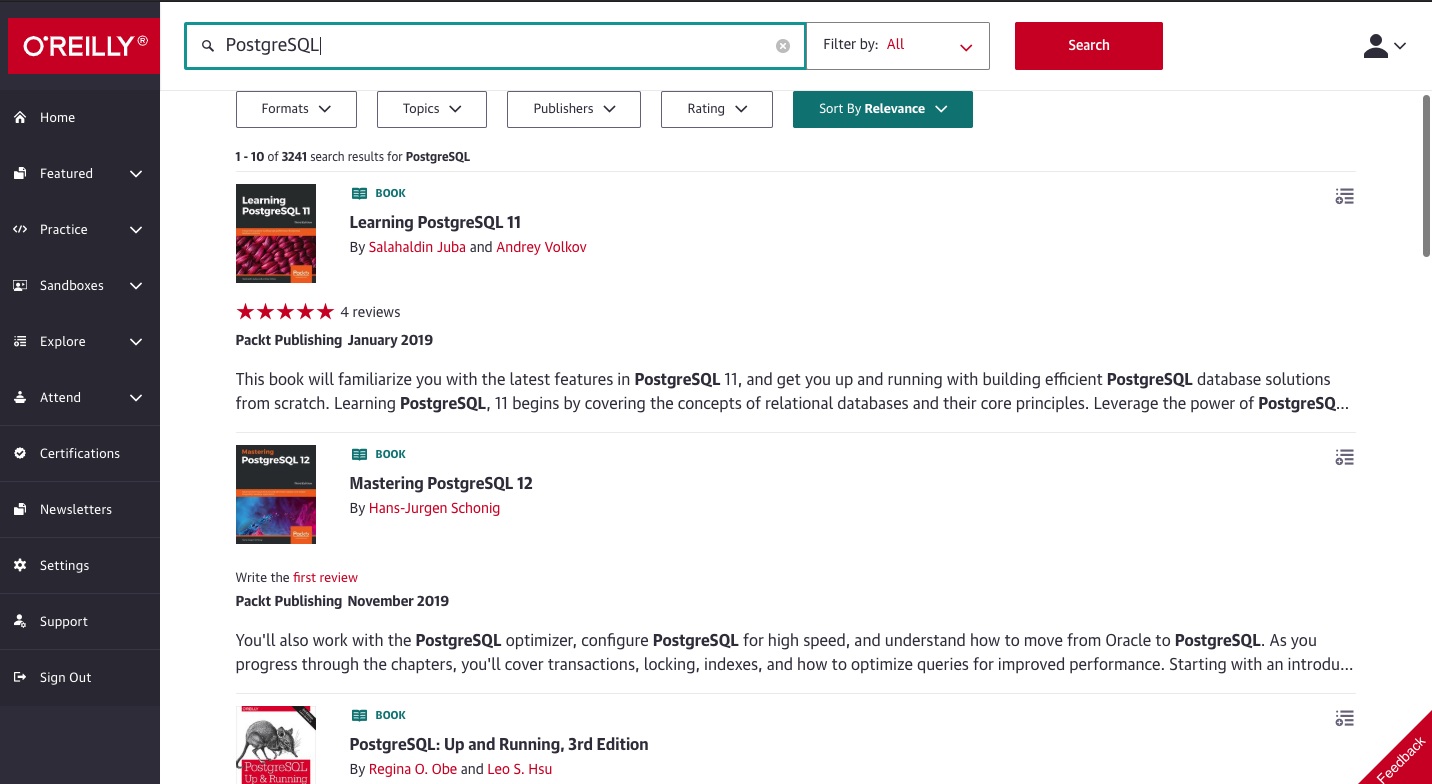Go to Home in sidebar

[x=57, y=117]
